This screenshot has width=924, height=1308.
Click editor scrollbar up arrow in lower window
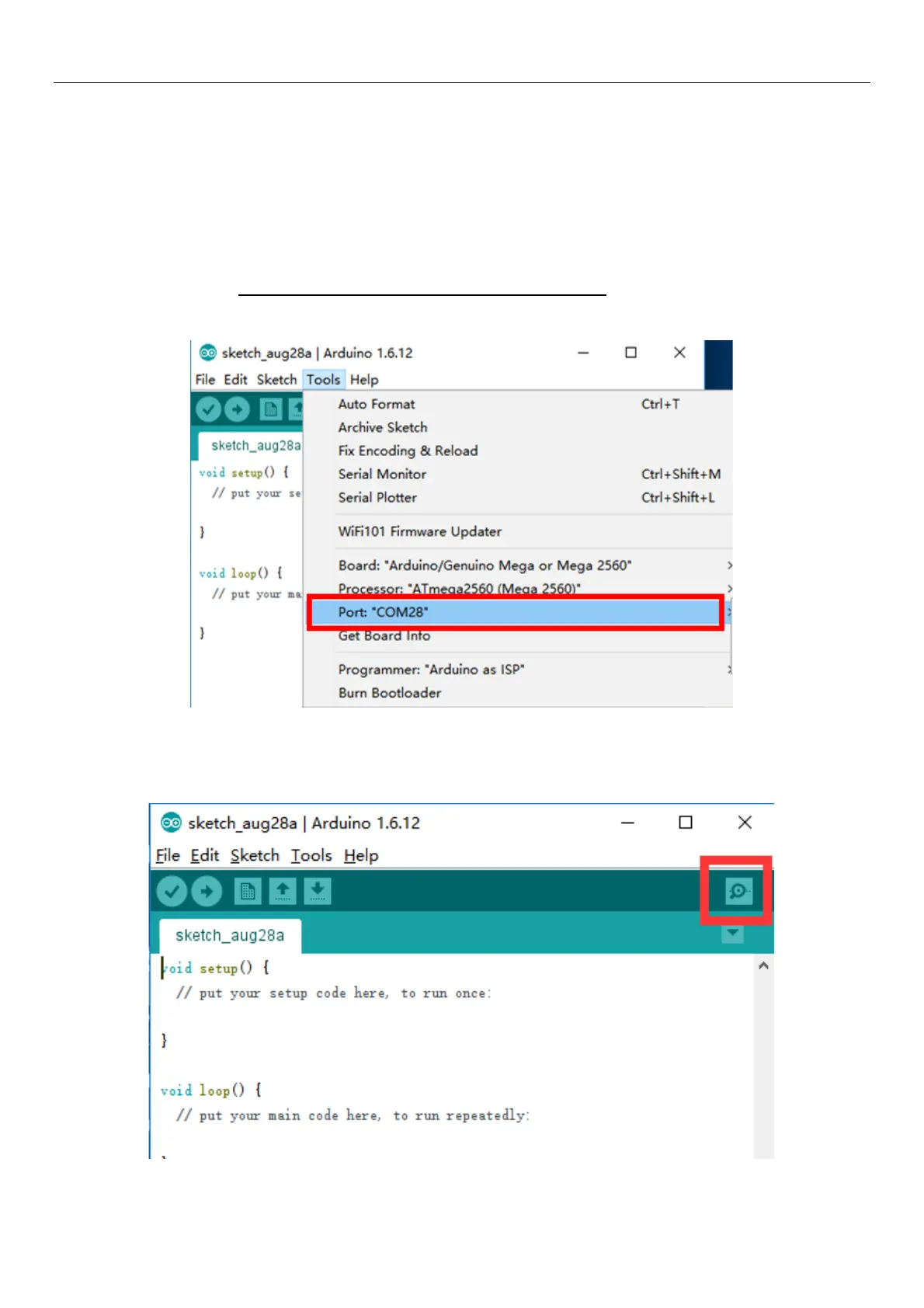[x=763, y=965]
